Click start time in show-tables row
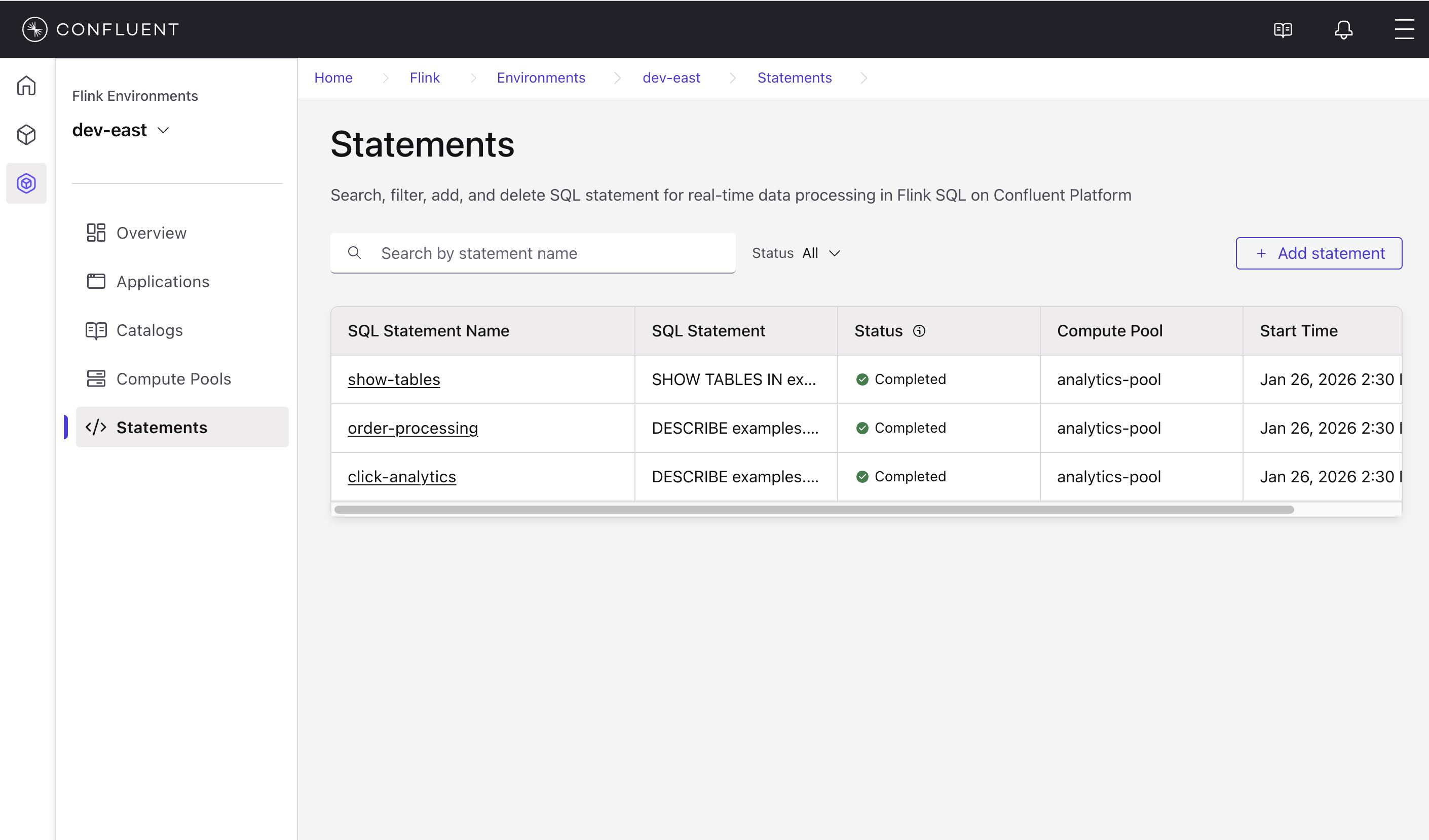 click(x=1330, y=380)
